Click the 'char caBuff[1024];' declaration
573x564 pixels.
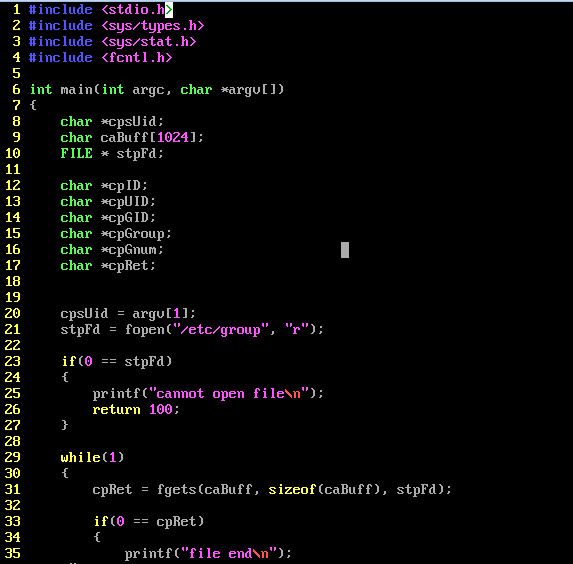click(x=132, y=138)
